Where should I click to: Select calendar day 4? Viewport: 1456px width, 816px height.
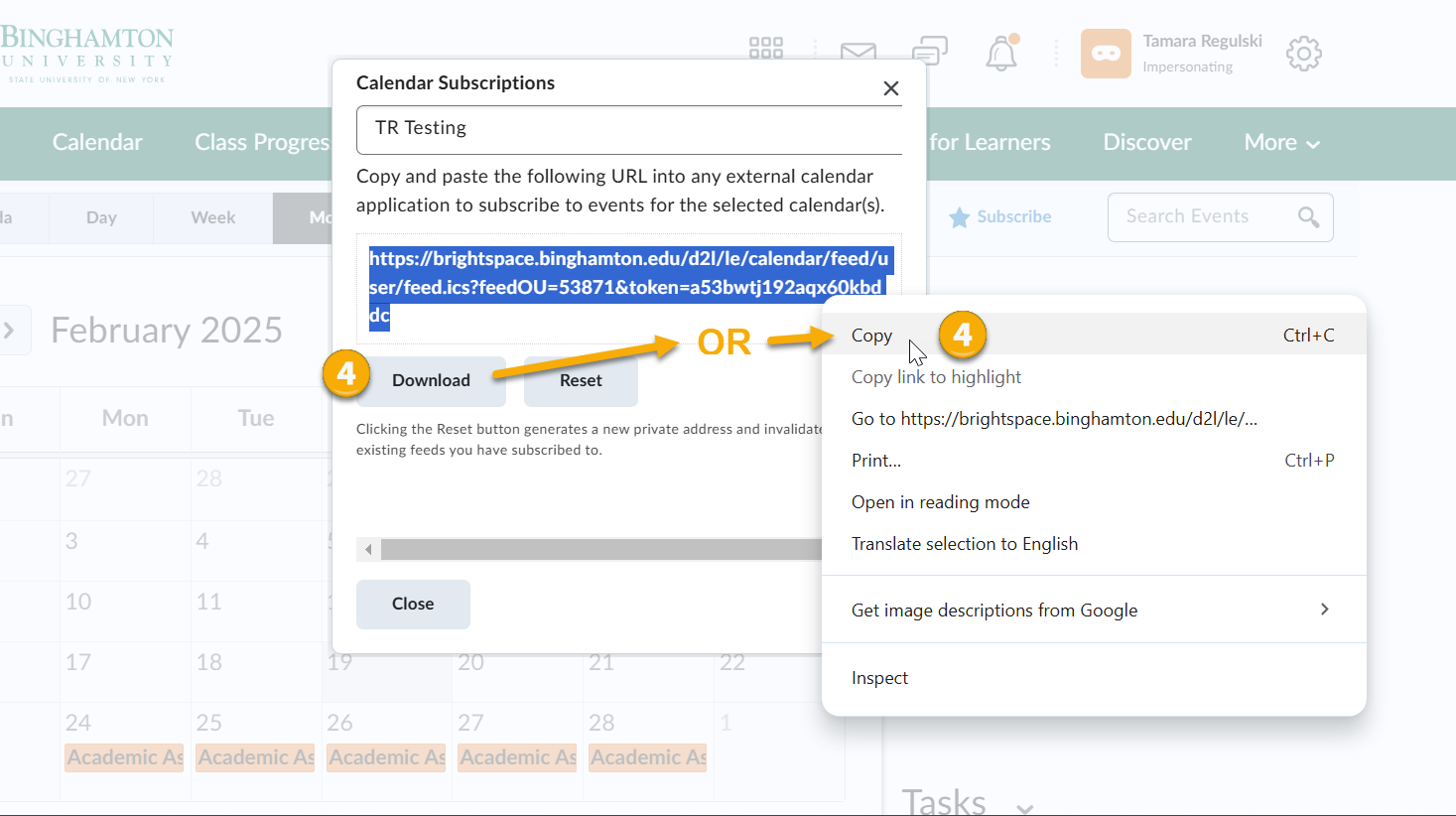pos(202,541)
